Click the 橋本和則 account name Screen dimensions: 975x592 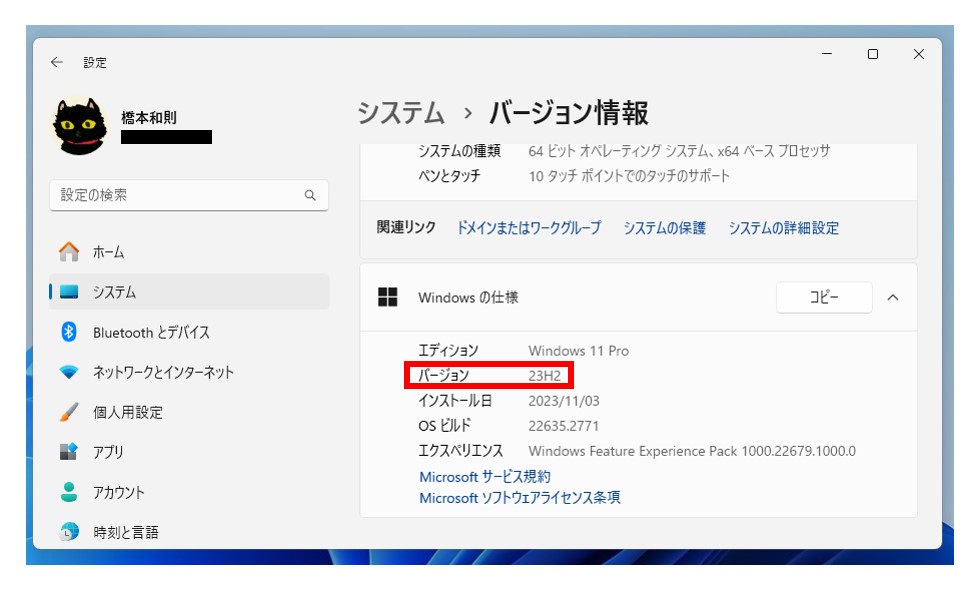point(149,118)
